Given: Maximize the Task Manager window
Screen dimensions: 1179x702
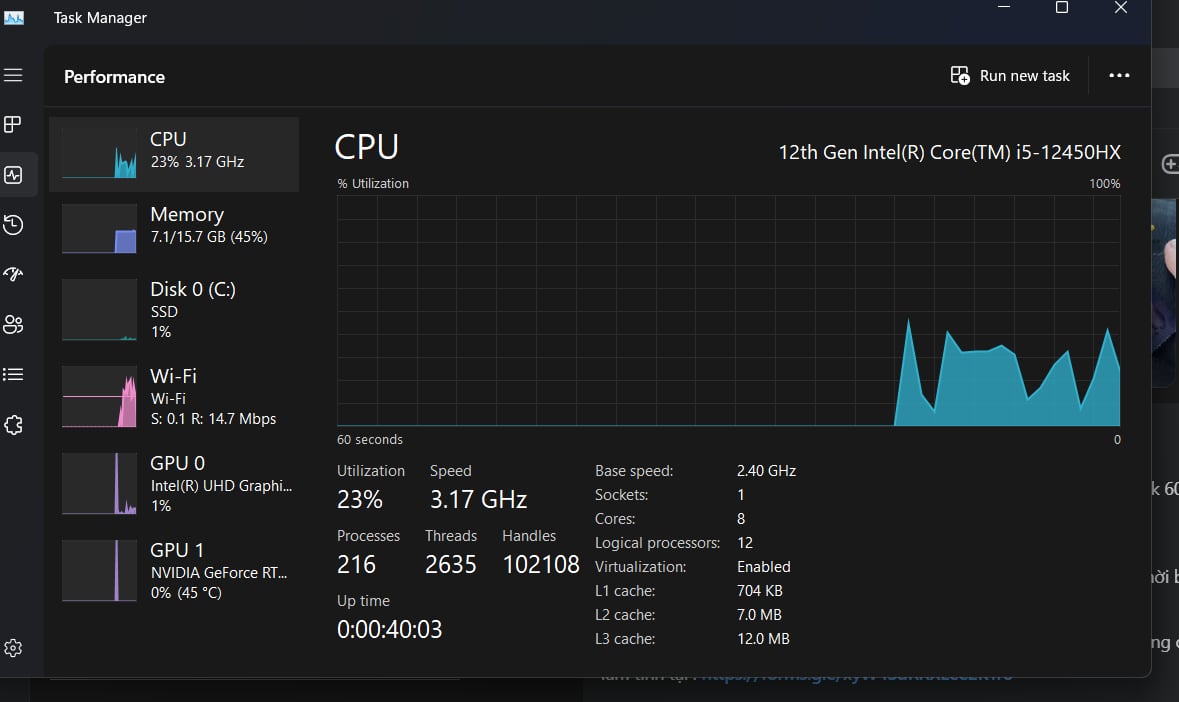Looking at the screenshot, I should pos(1062,8).
